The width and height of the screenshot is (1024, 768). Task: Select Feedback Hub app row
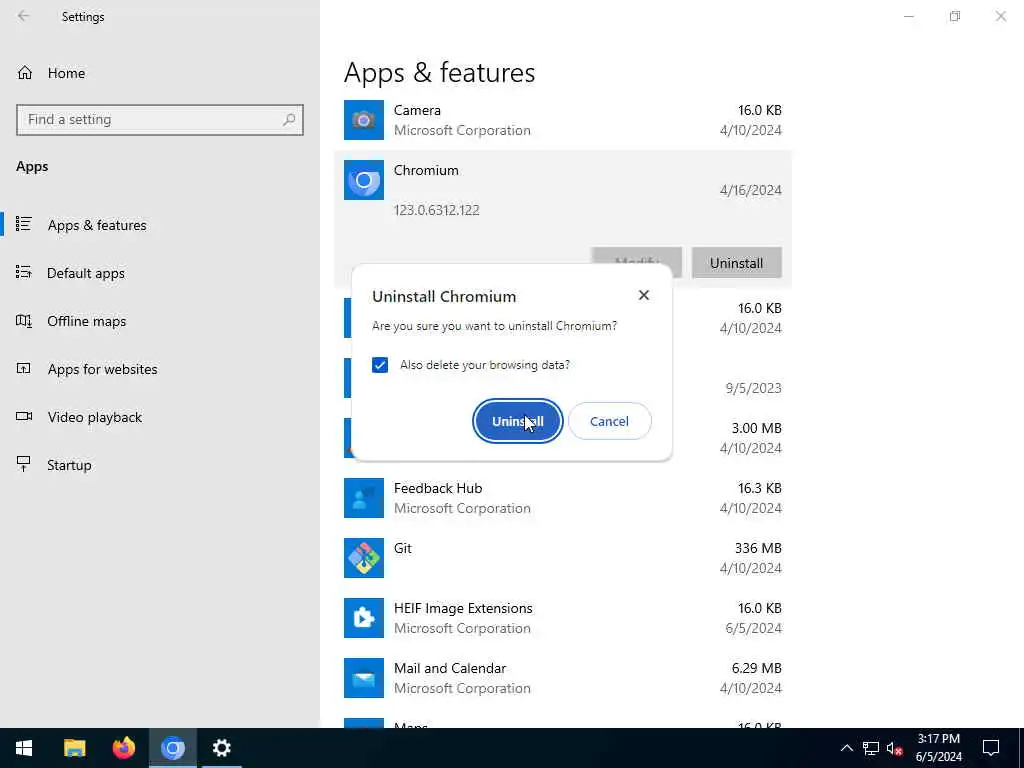[x=563, y=498]
